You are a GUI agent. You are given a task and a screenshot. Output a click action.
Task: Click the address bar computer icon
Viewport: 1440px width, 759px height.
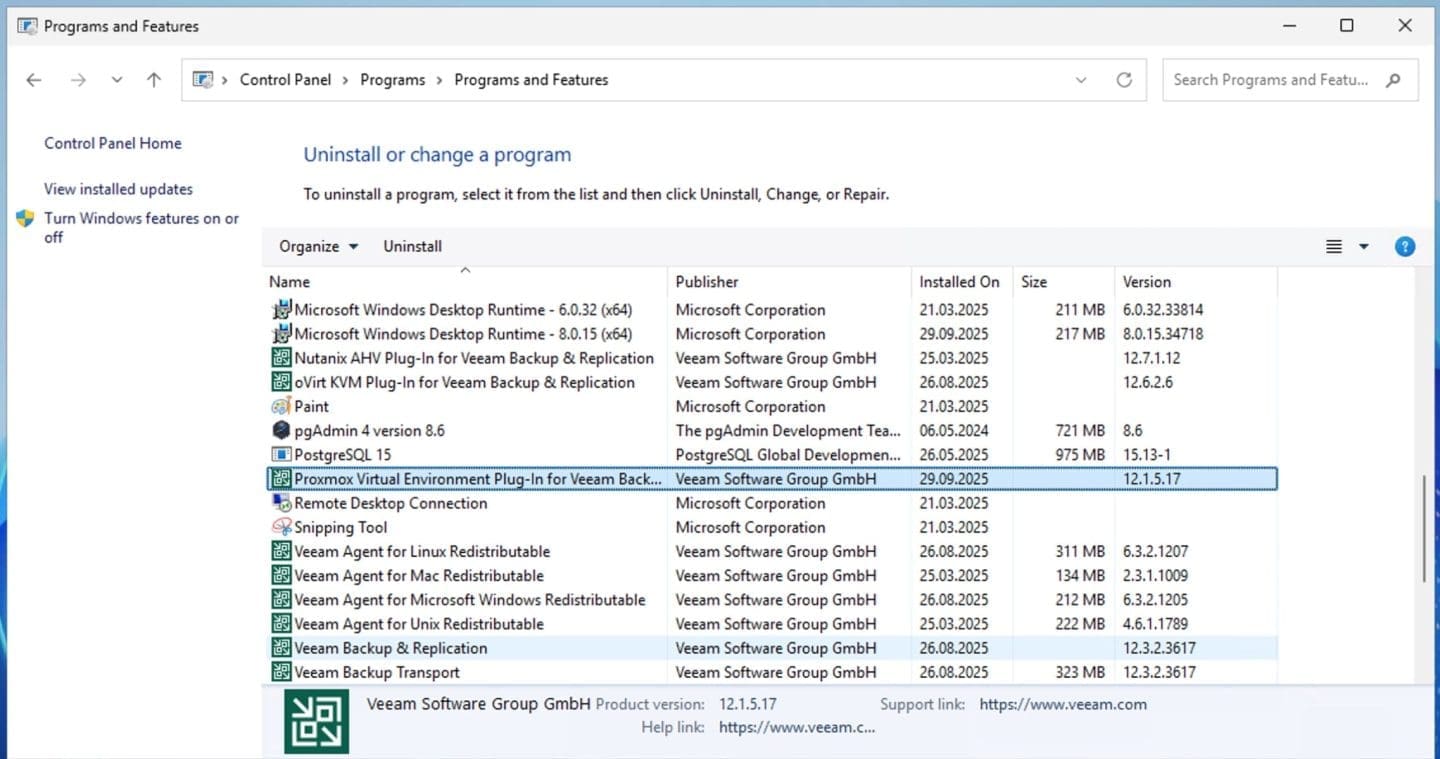pos(203,80)
